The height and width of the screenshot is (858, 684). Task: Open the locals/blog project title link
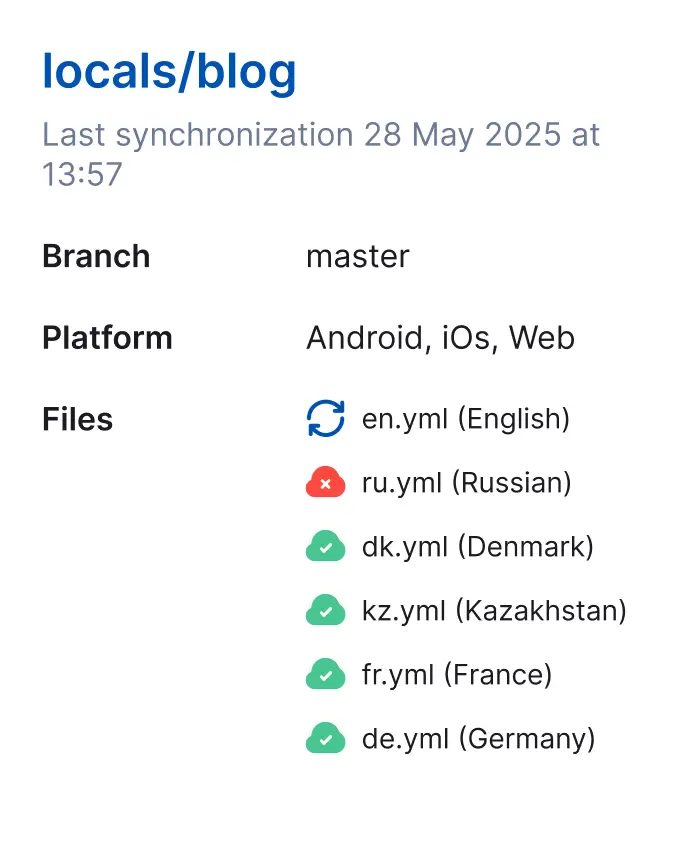click(x=170, y=72)
